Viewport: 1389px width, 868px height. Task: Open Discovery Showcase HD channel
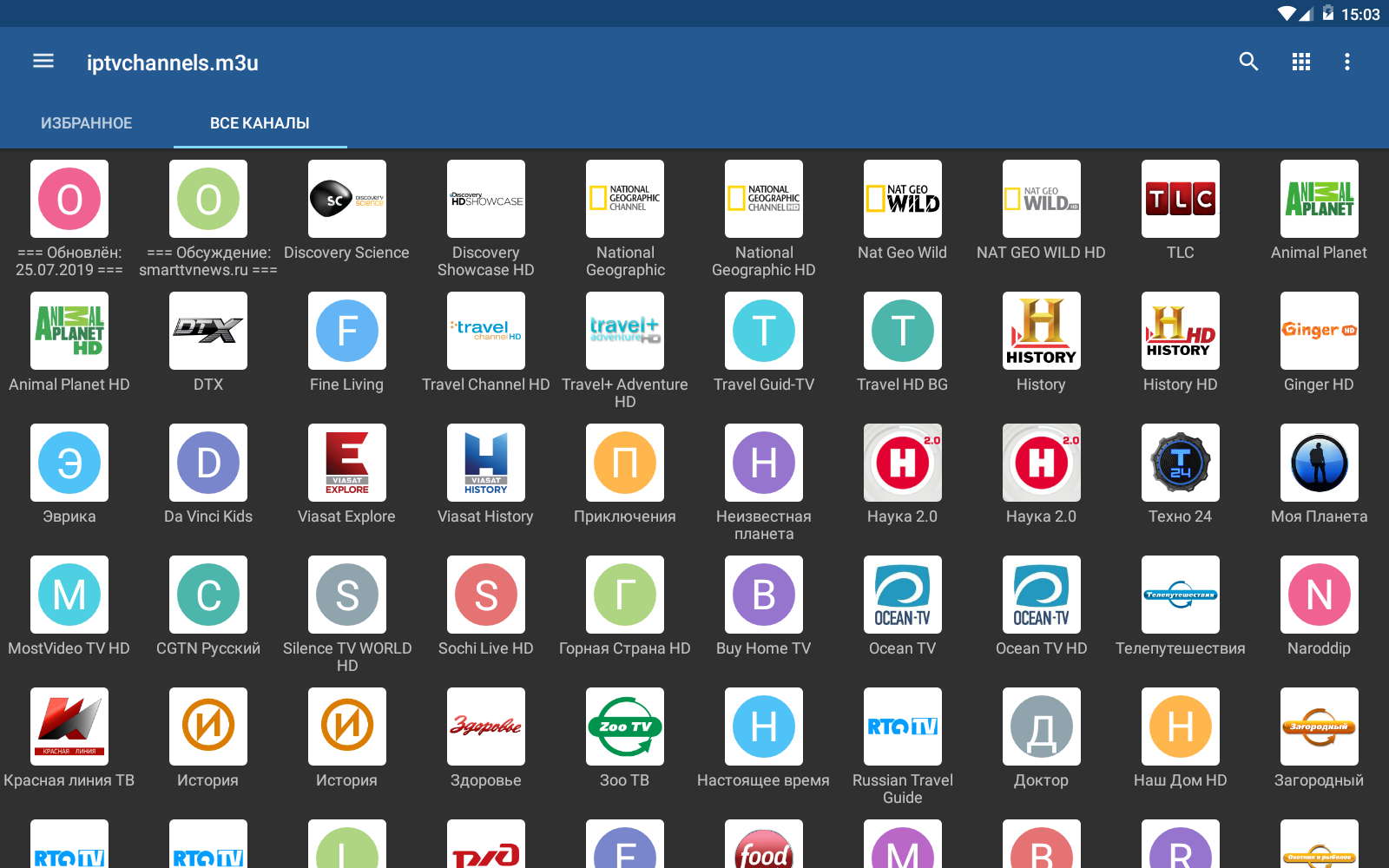(486, 199)
